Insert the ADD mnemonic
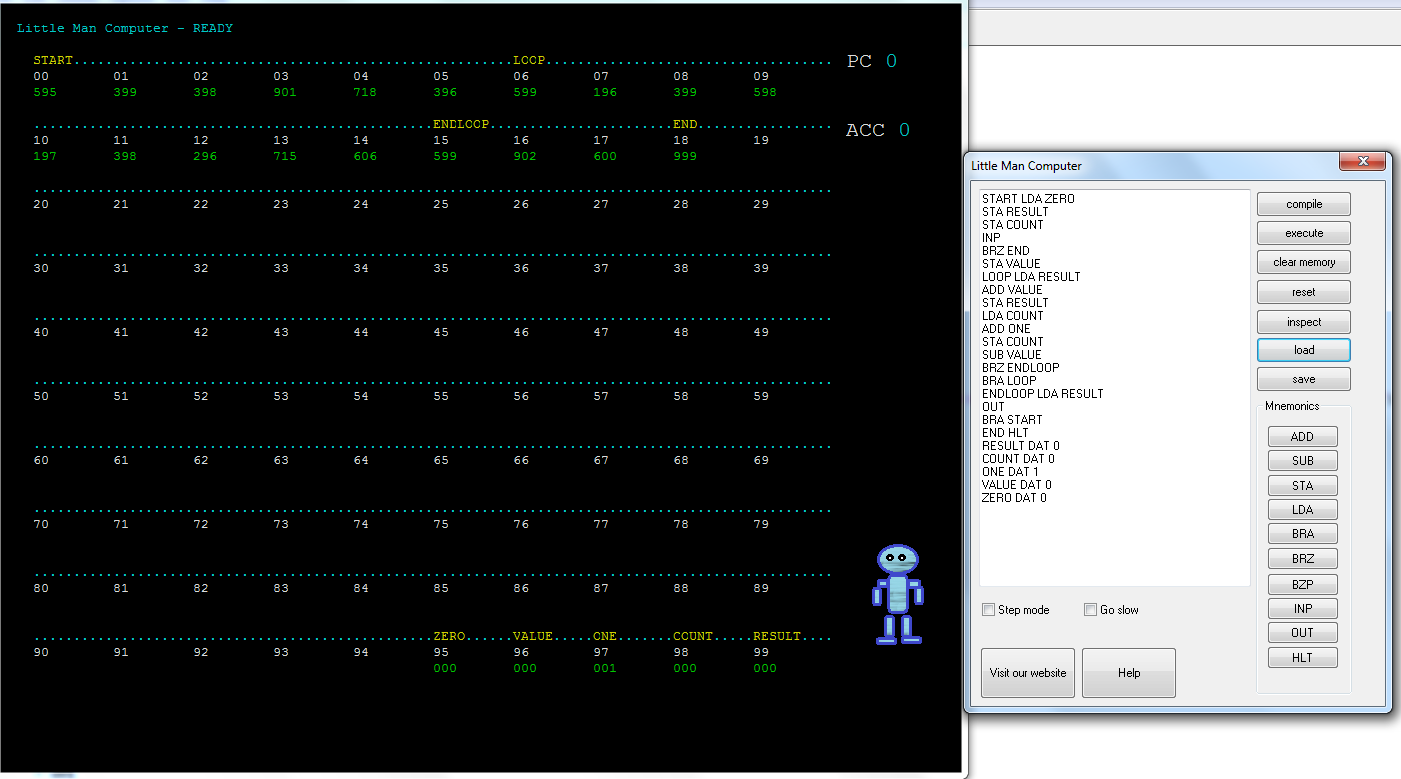Image resolution: width=1401 pixels, height=779 pixels. coord(1302,437)
